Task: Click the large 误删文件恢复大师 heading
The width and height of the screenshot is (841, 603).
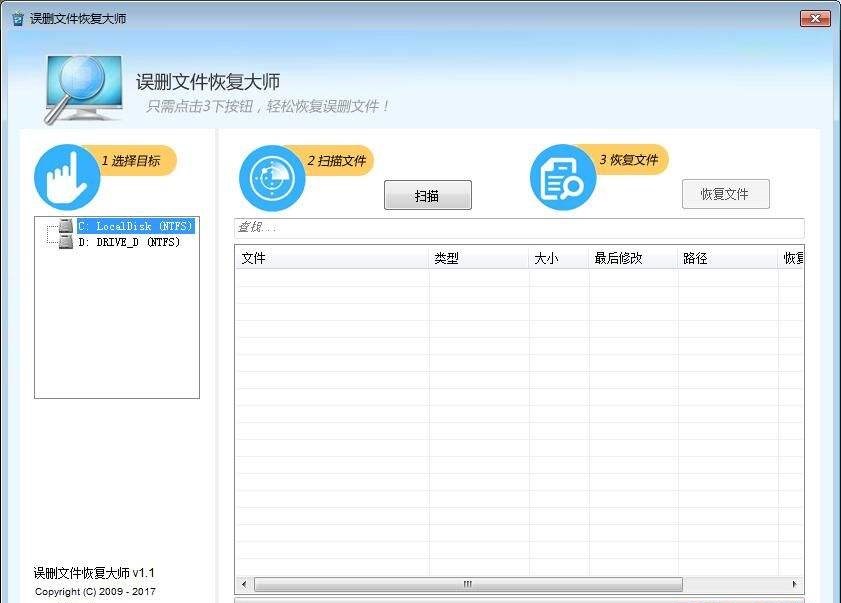Action: tap(208, 82)
